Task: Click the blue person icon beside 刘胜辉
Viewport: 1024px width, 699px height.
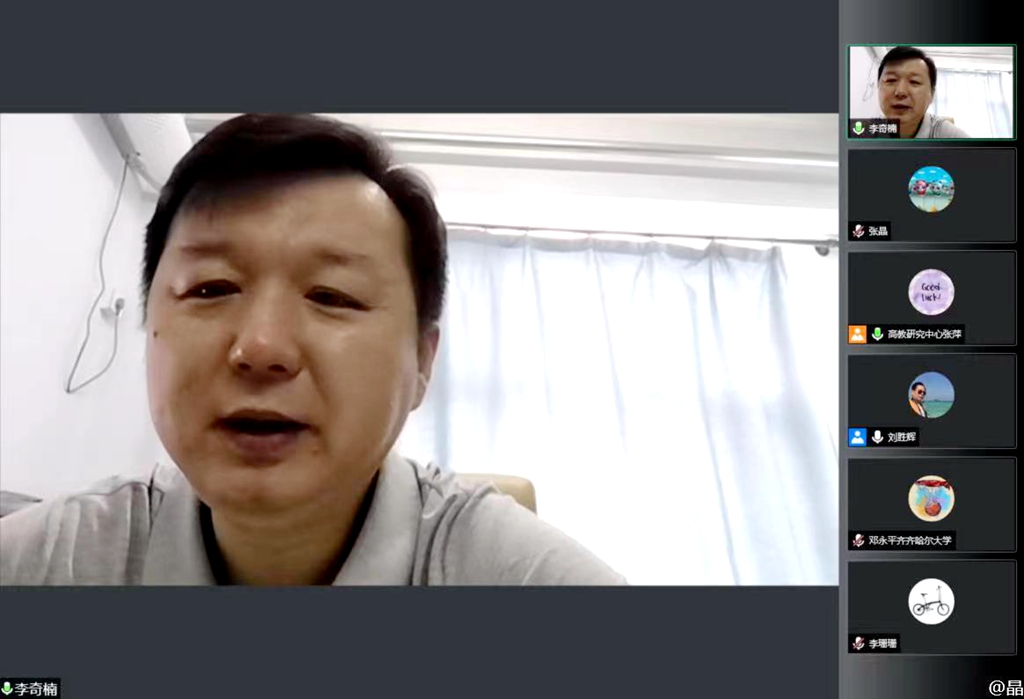Action: tap(857, 437)
